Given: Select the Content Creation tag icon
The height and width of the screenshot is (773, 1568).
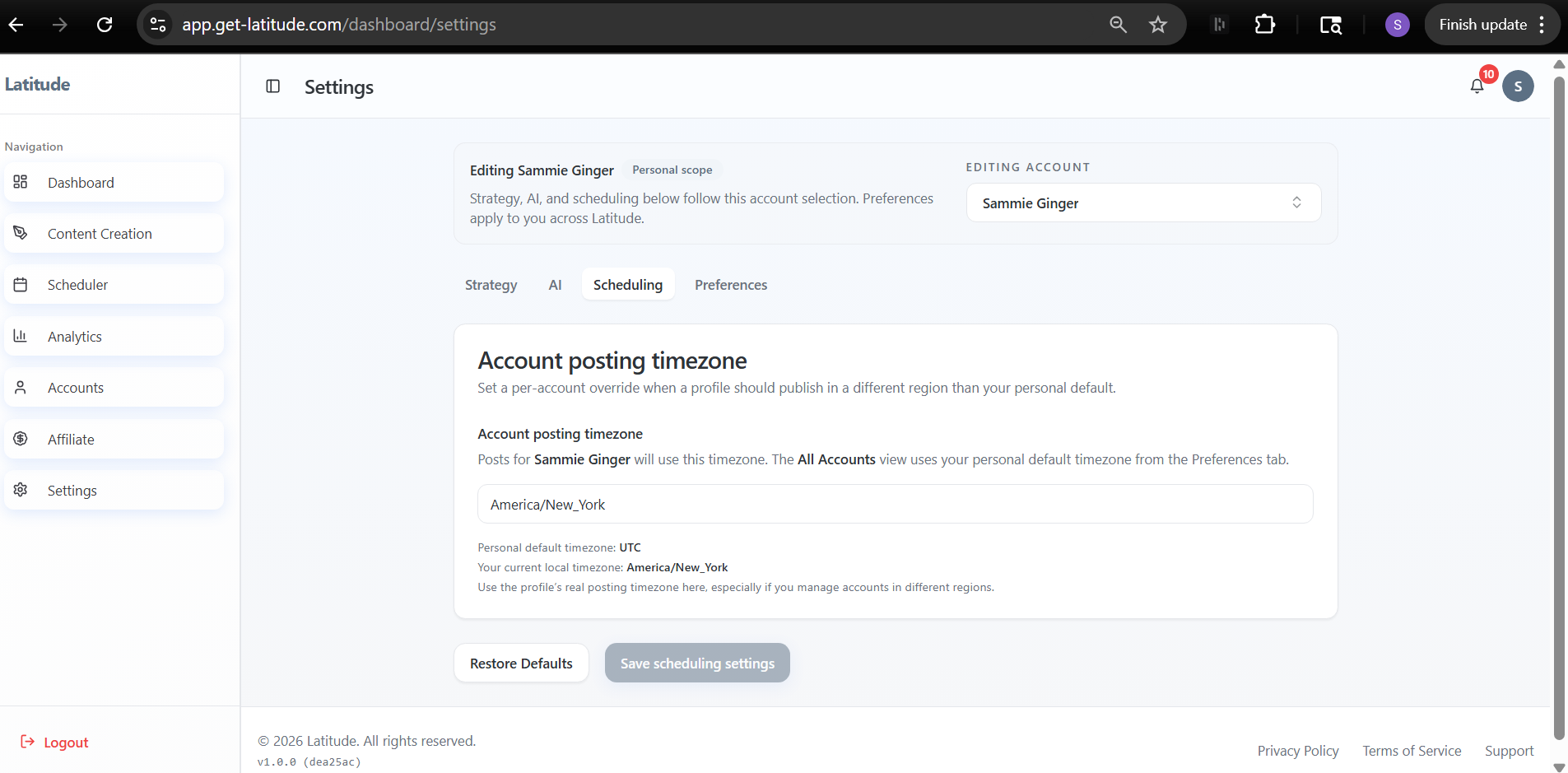Looking at the screenshot, I should (x=20, y=232).
